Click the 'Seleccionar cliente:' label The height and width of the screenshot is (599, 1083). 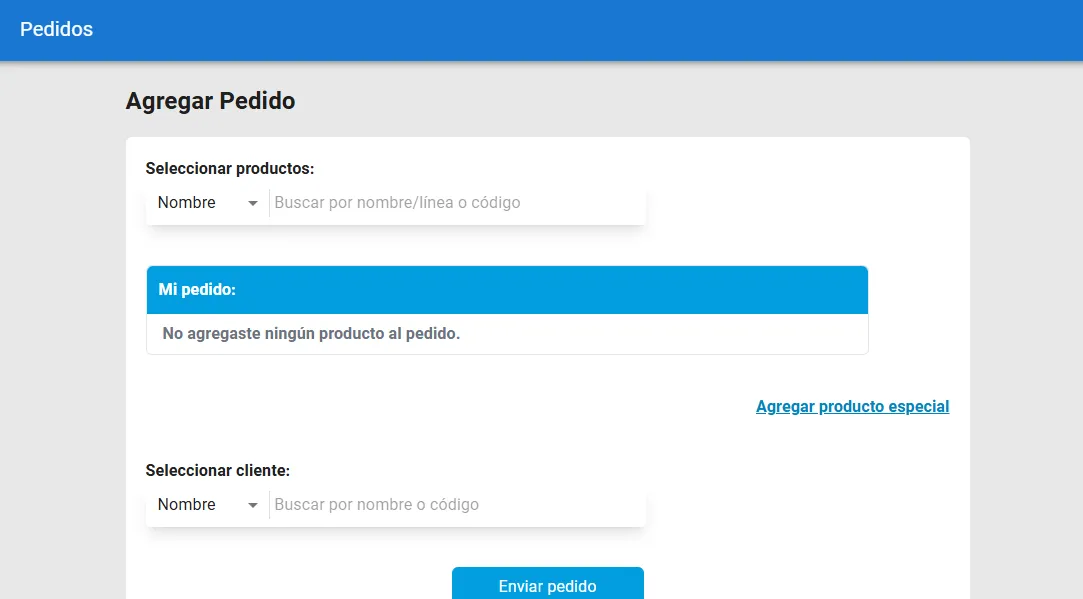pos(218,470)
